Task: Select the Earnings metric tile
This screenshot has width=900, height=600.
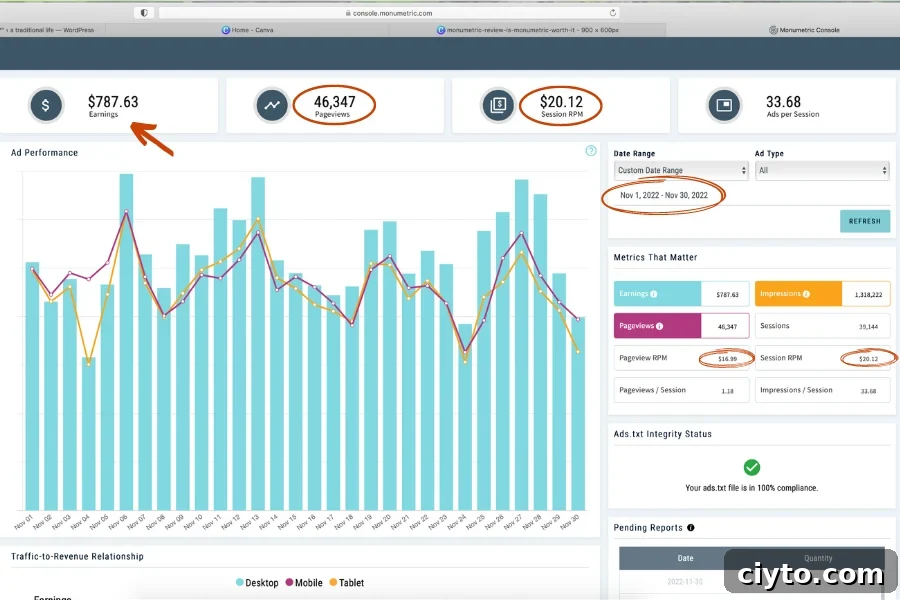Action: click(681, 294)
